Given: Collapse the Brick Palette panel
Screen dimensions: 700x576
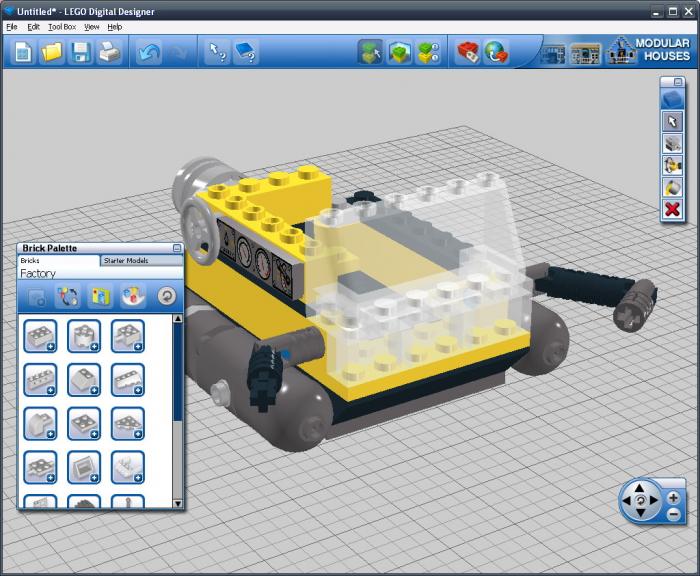Looking at the screenshot, I should (x=177, y=248).
